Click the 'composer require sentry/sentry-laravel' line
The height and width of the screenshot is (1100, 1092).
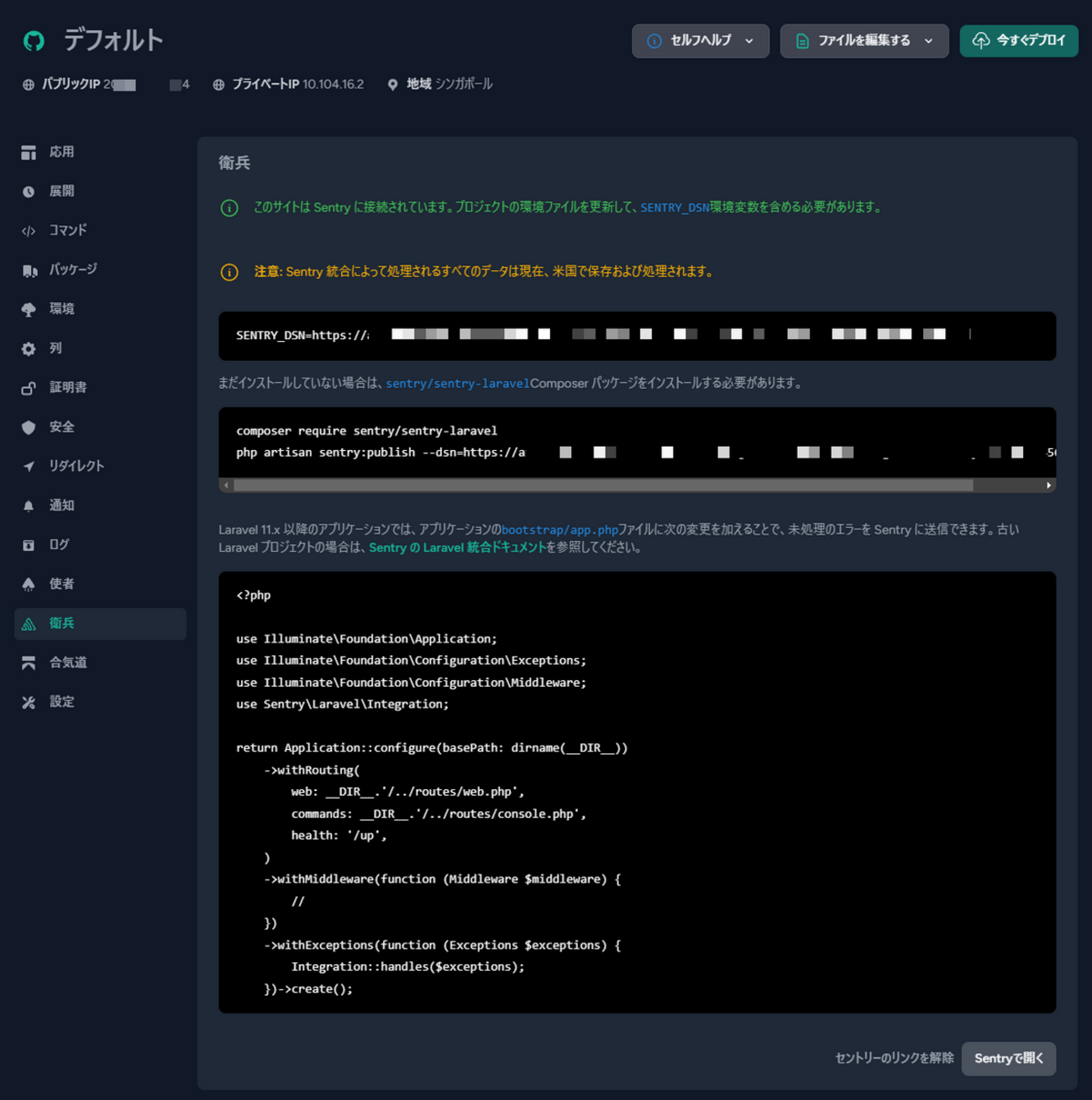366,431
